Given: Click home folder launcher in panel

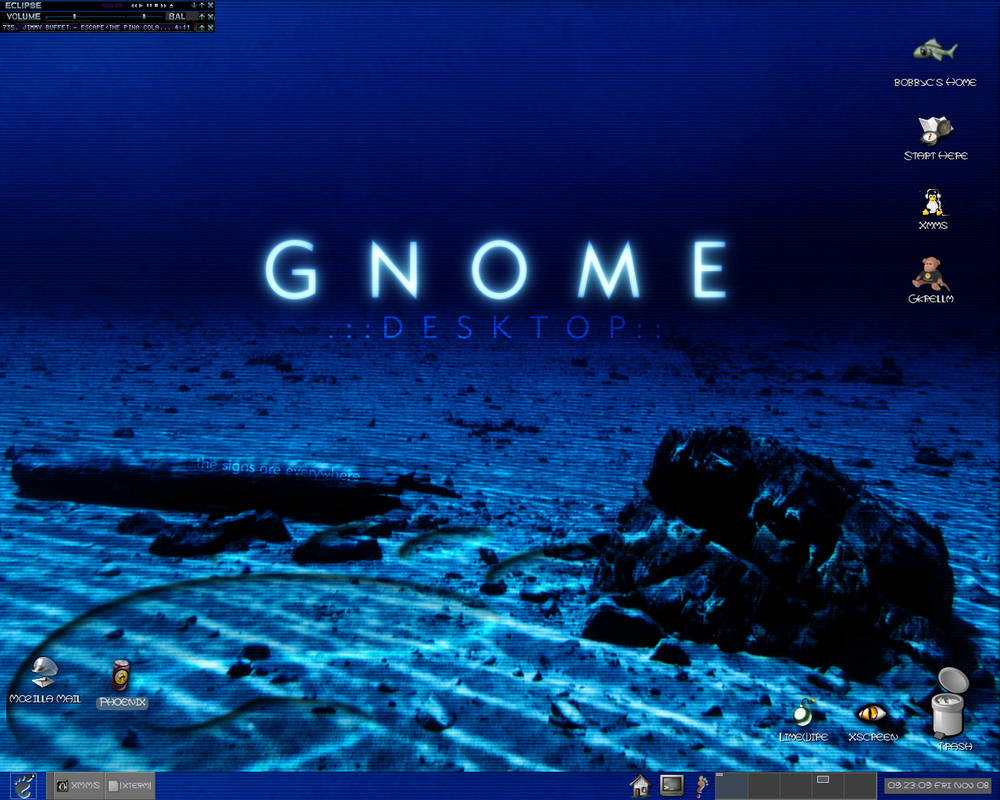Looking at the screenshot, I should (x=640, y=785).
